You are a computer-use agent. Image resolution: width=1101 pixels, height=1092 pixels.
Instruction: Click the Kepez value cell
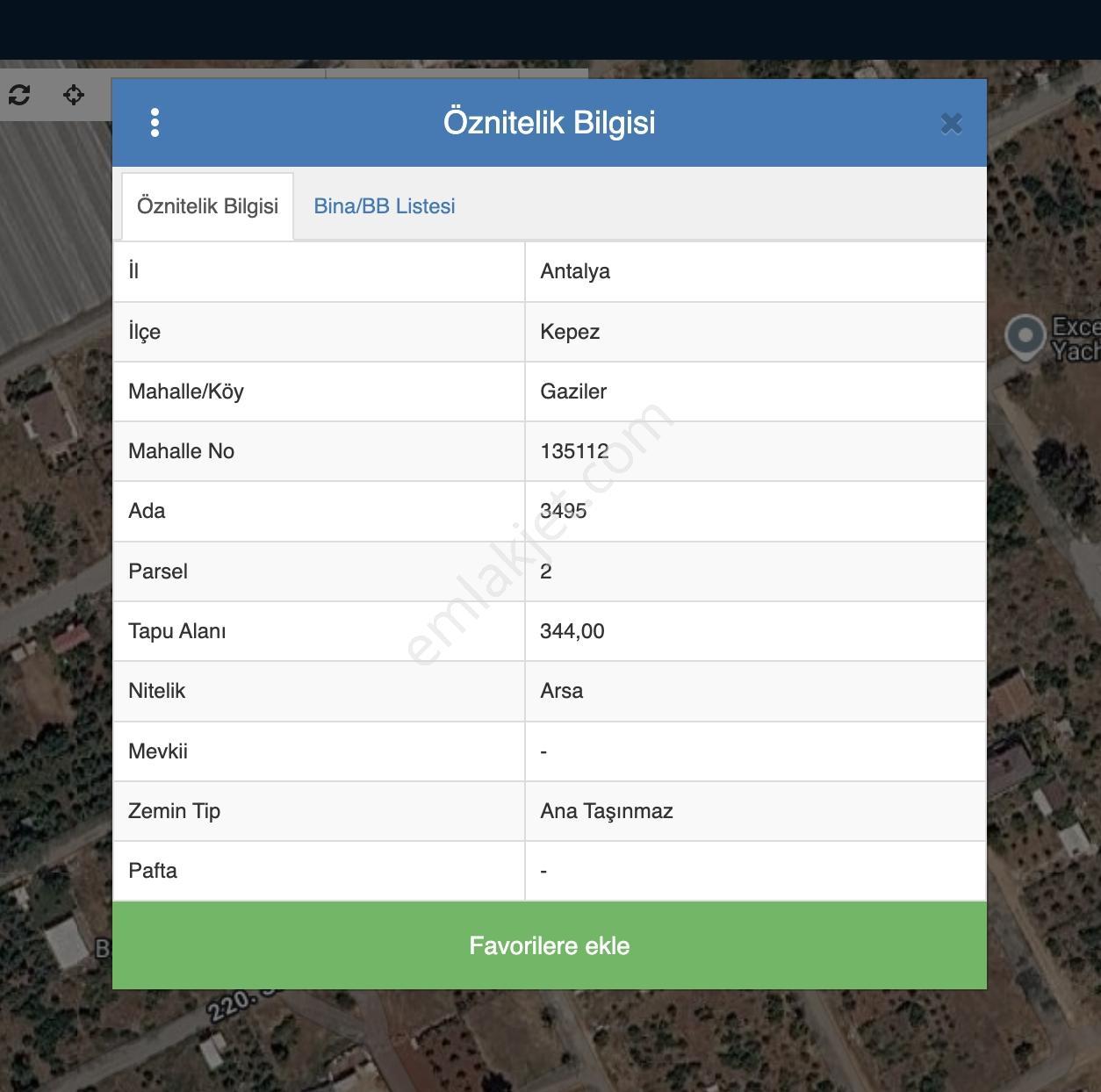[755, 332]
